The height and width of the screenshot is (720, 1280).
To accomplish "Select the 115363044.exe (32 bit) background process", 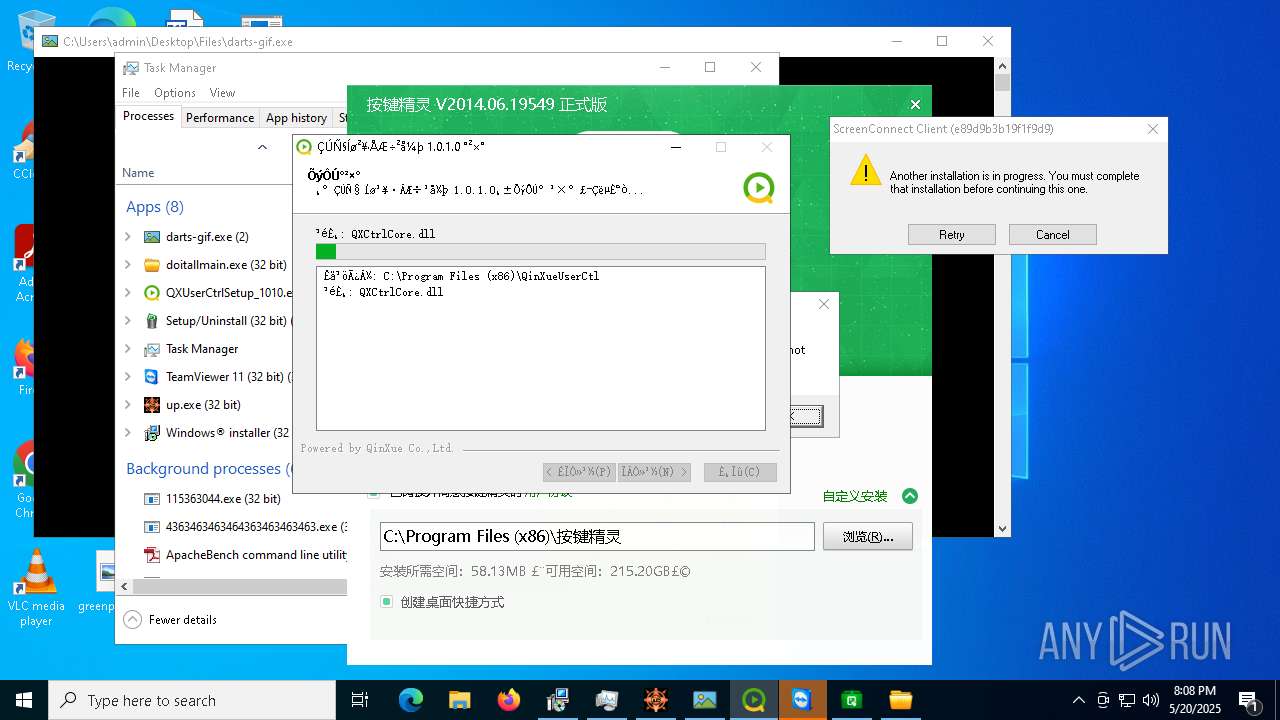I will (223, 499).
